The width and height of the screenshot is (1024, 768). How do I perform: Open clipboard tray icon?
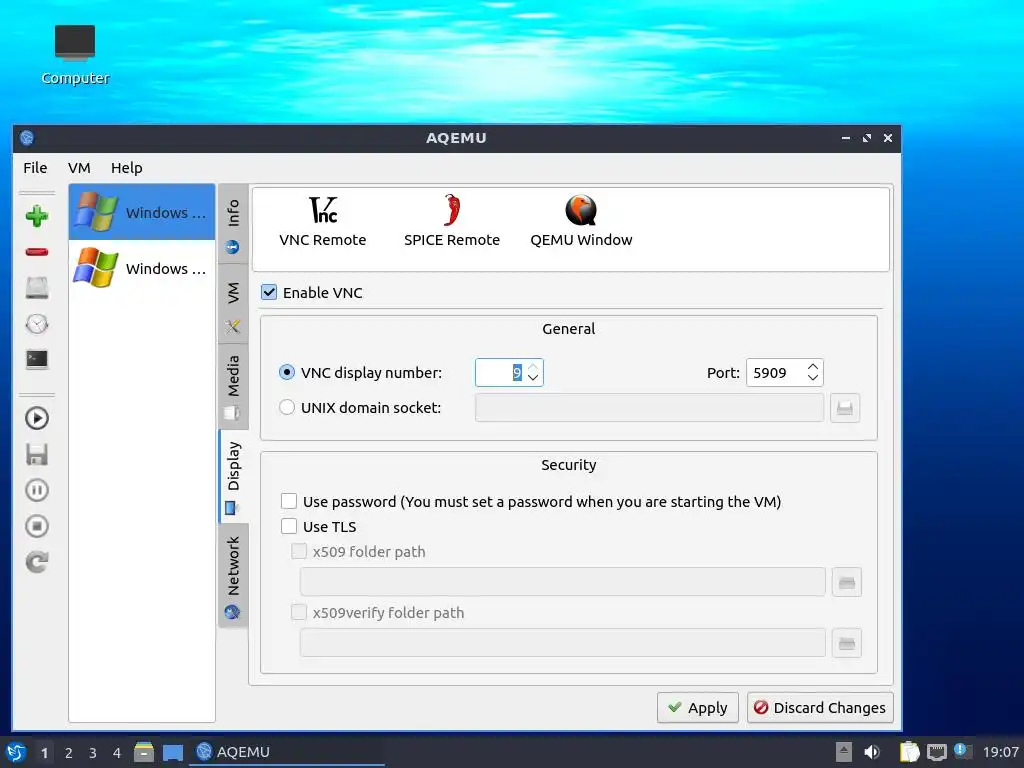point(909,752)
